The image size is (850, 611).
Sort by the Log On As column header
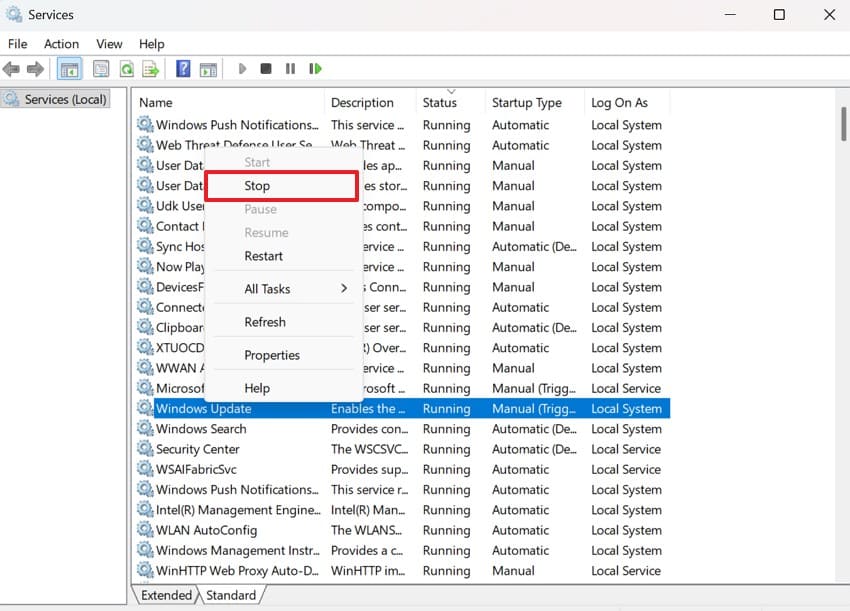pyautogui.click(x=619, y=102)
